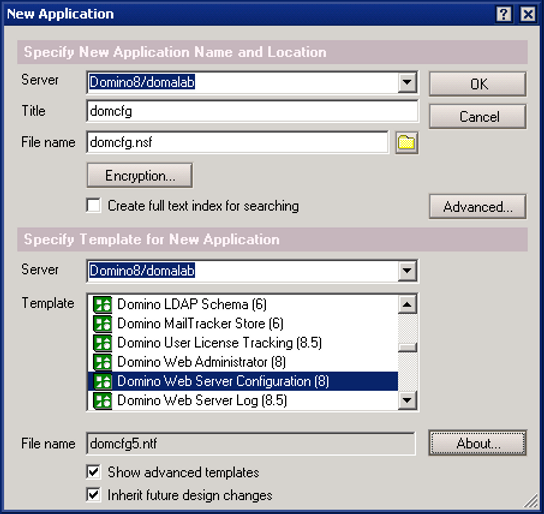This screenshot has height=514, width=544.
Task: Click the Domino Web Server Log template icon
Action: point(102,401)
